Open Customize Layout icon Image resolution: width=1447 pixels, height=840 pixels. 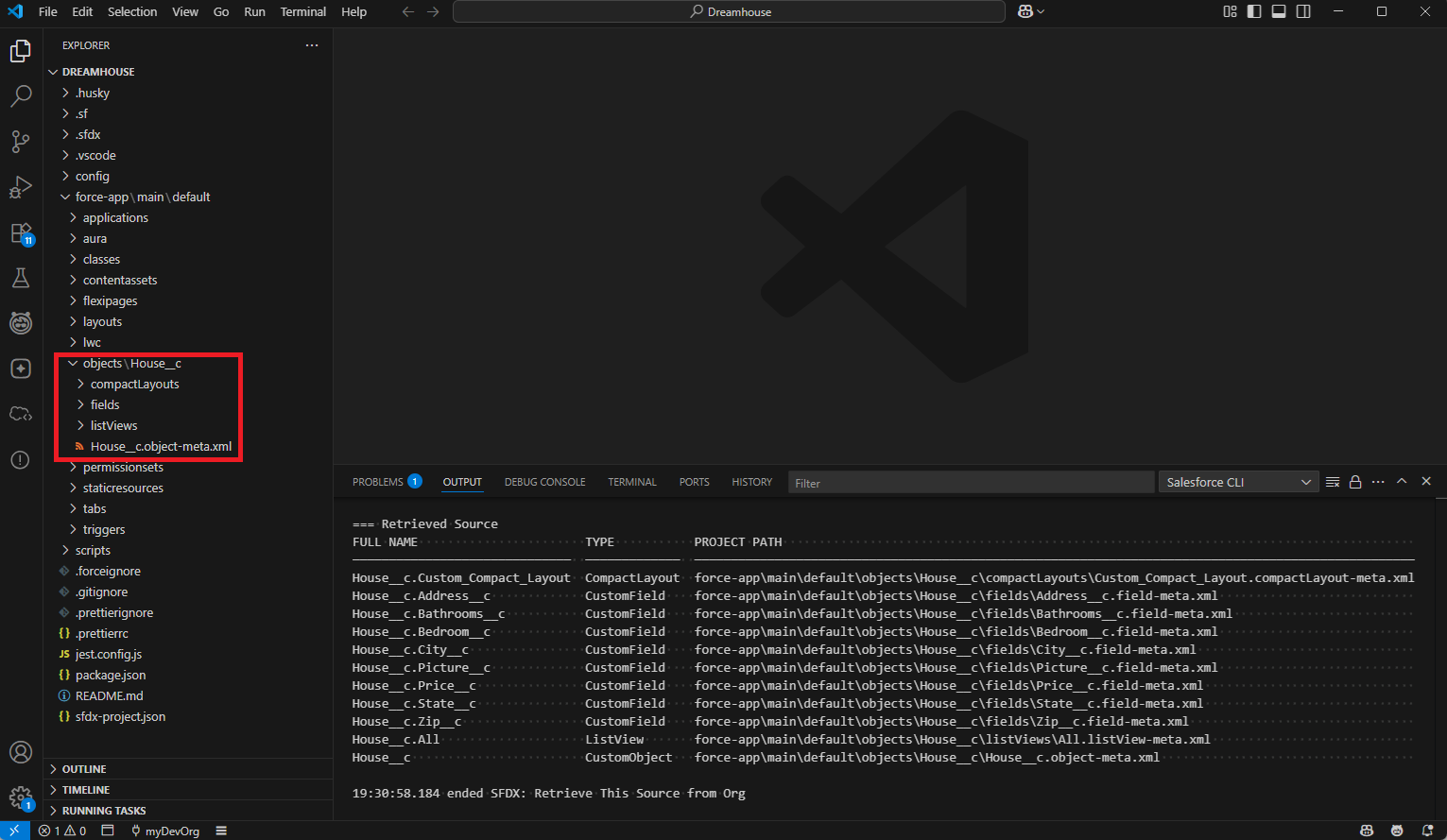point(1230,11)
